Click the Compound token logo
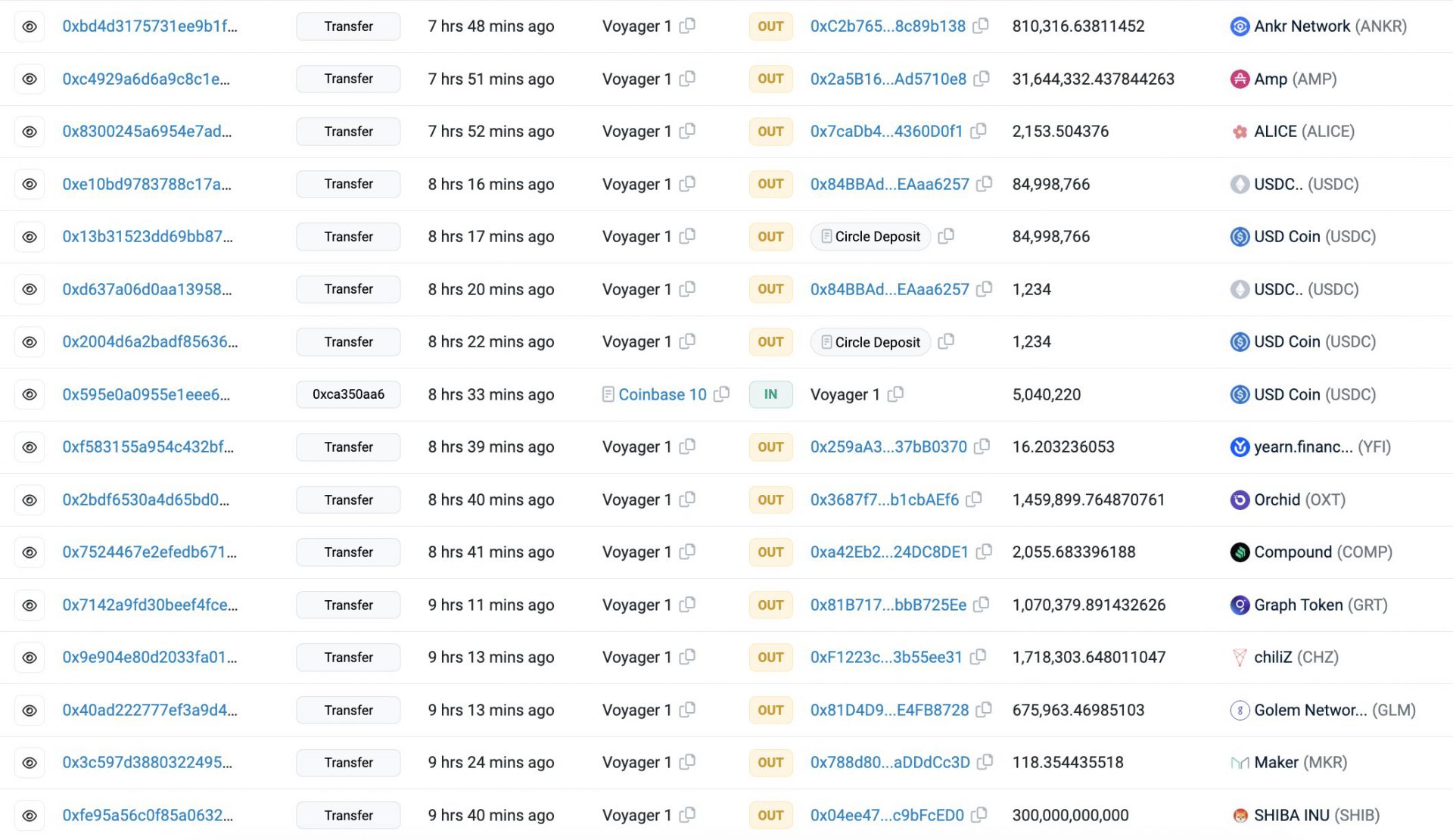Viewport: 1453px width, 840px height. 1240,552
